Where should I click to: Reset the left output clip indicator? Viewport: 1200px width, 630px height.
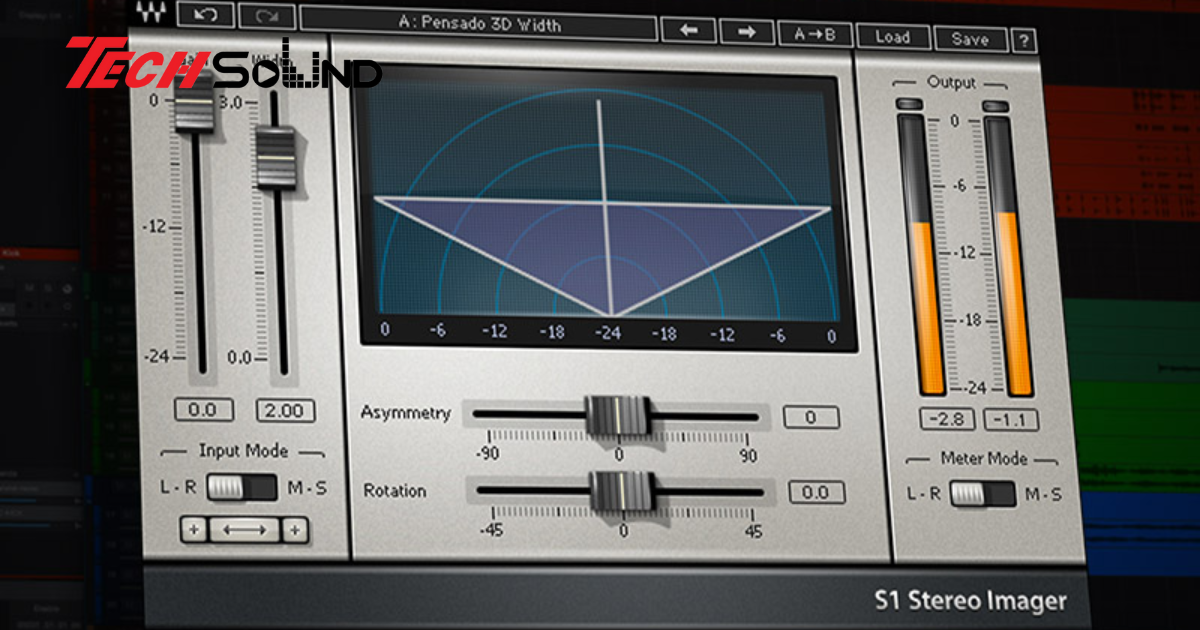point(910,104)
